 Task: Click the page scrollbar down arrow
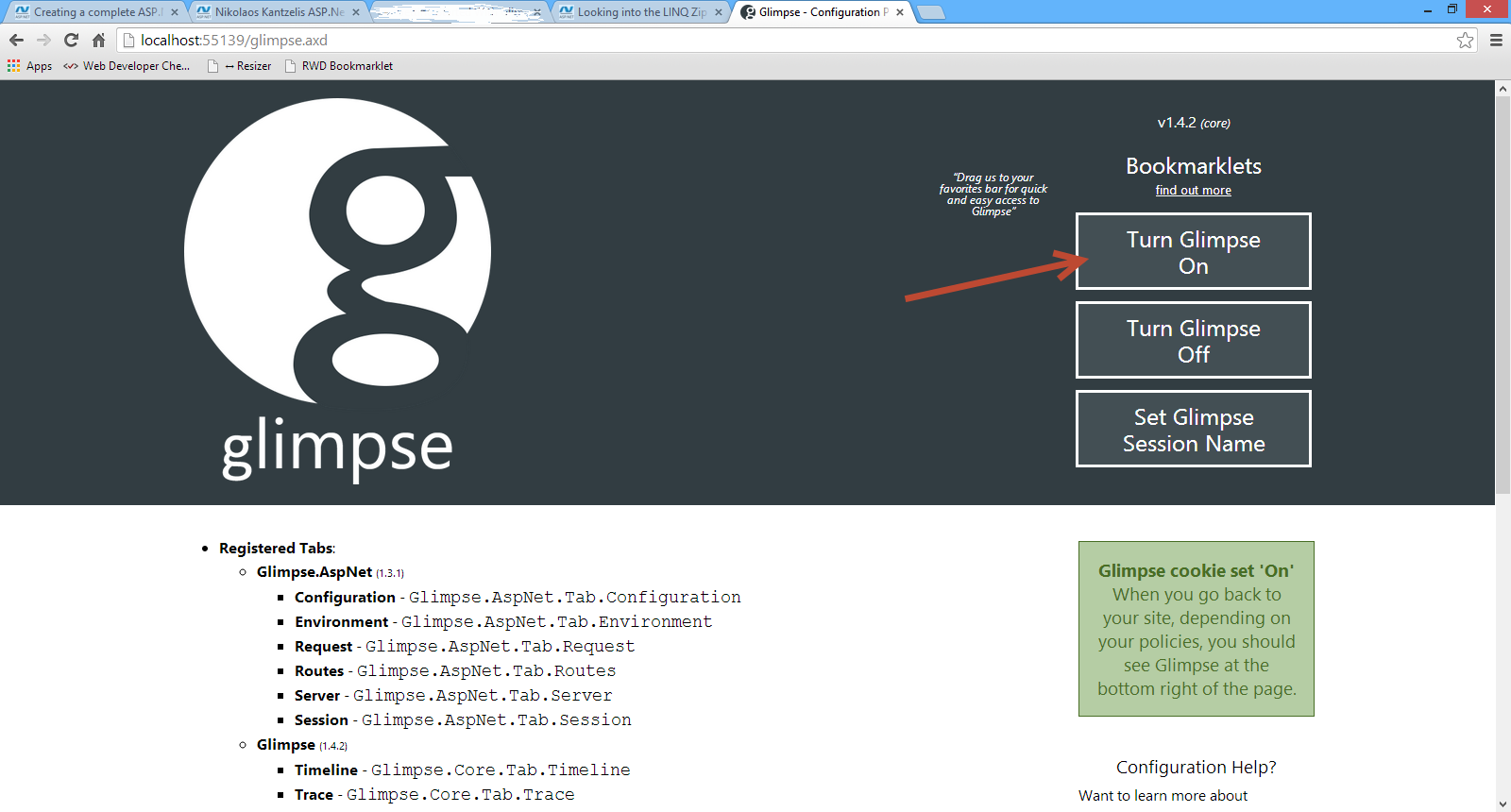point(1503,804)
